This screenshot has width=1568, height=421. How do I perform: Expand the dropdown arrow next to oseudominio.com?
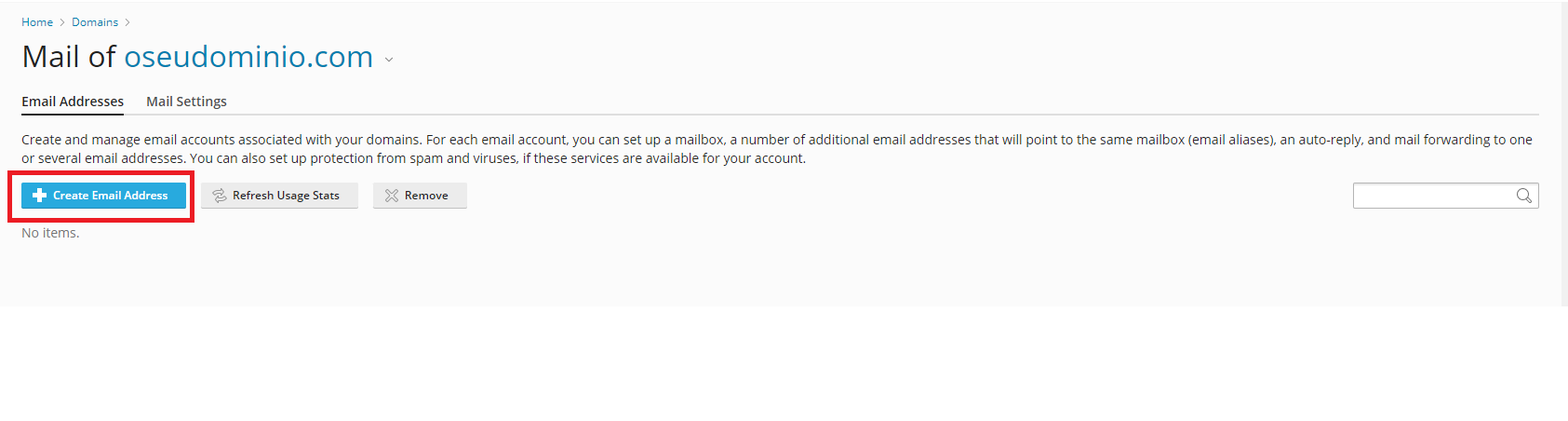coord(389,60)
